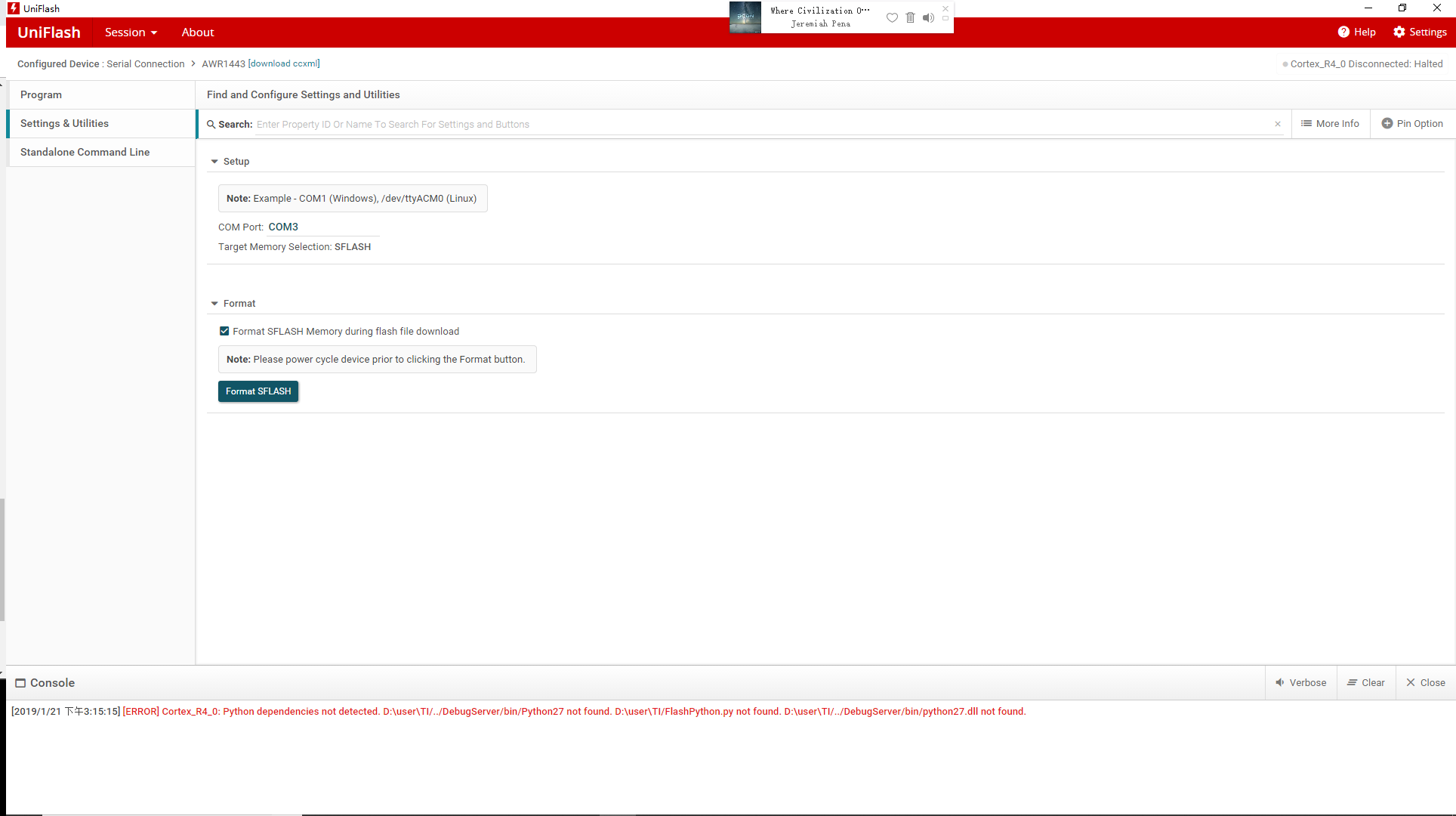This screenshot has height=816, width=1456.
Task: Close the Console panel
Action: pyautogui.click(x=1425, y=682)
